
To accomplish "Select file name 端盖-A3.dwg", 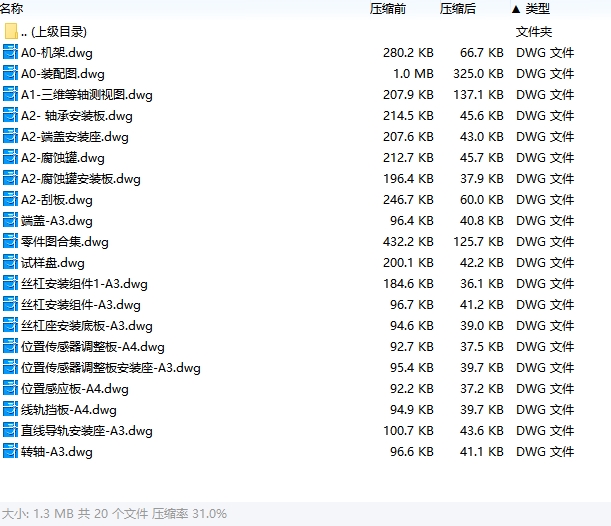I will [x=57, y=221].
